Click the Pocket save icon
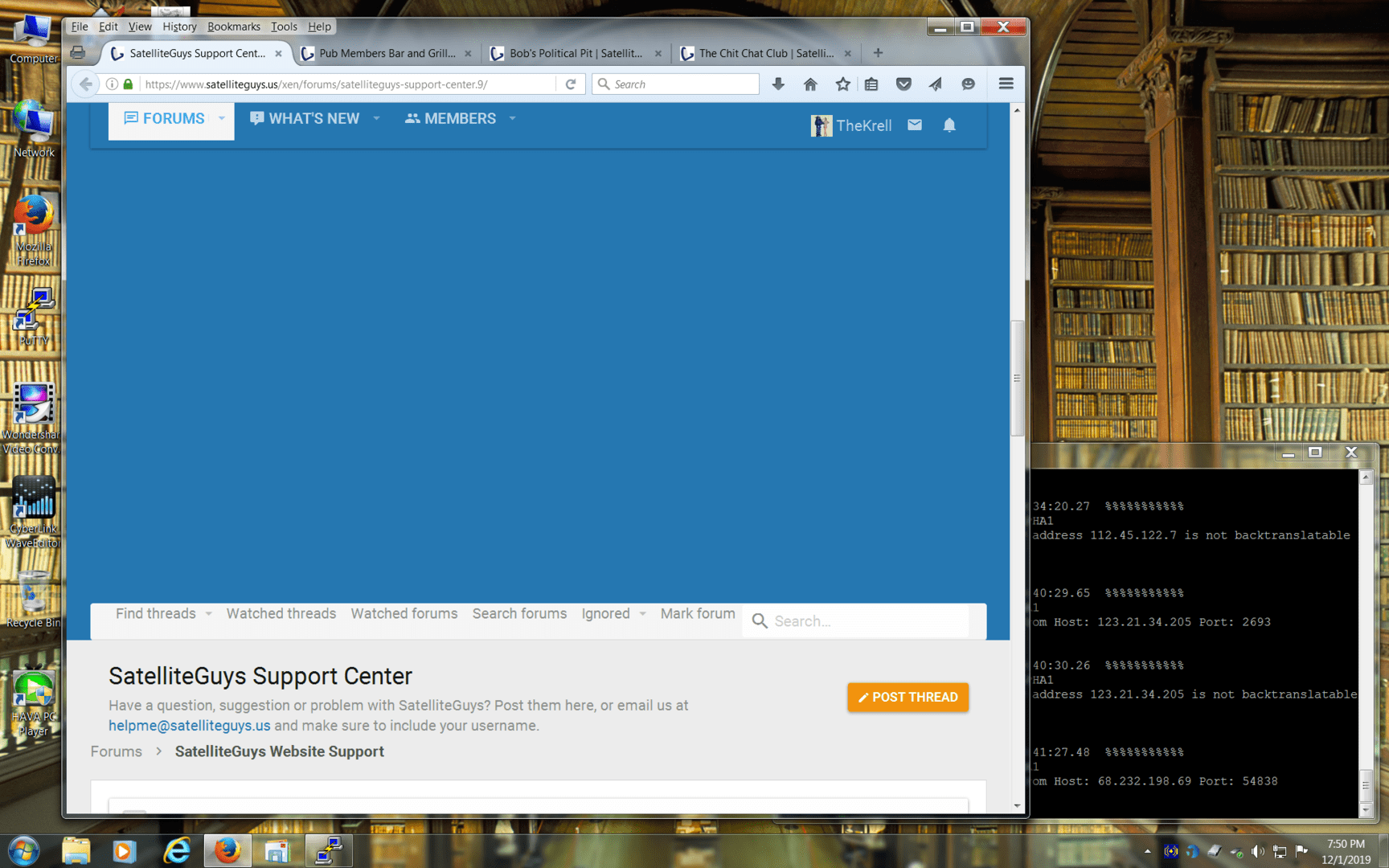The height and width of the screenshot is (868, 1389). coord(903,84)
